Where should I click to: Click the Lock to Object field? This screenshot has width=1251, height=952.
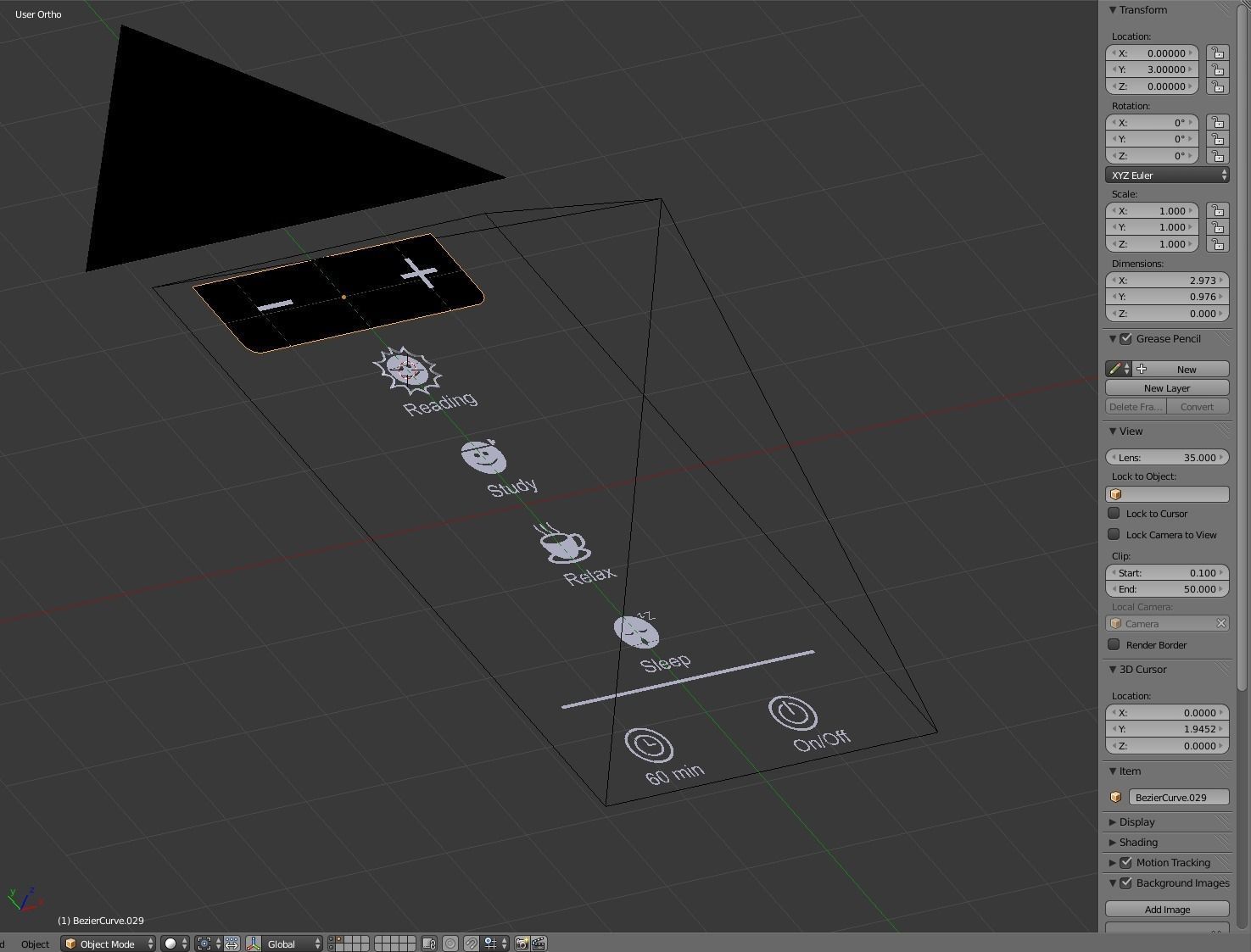pyautogui.click(x=1167, y=494)
